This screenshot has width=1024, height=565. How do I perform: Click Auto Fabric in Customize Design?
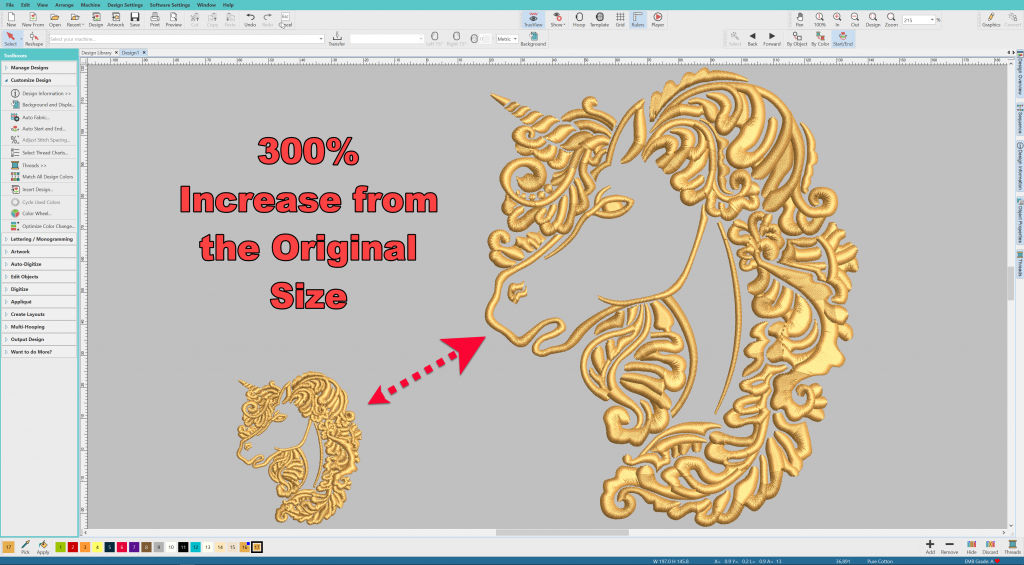click(35, 118)
